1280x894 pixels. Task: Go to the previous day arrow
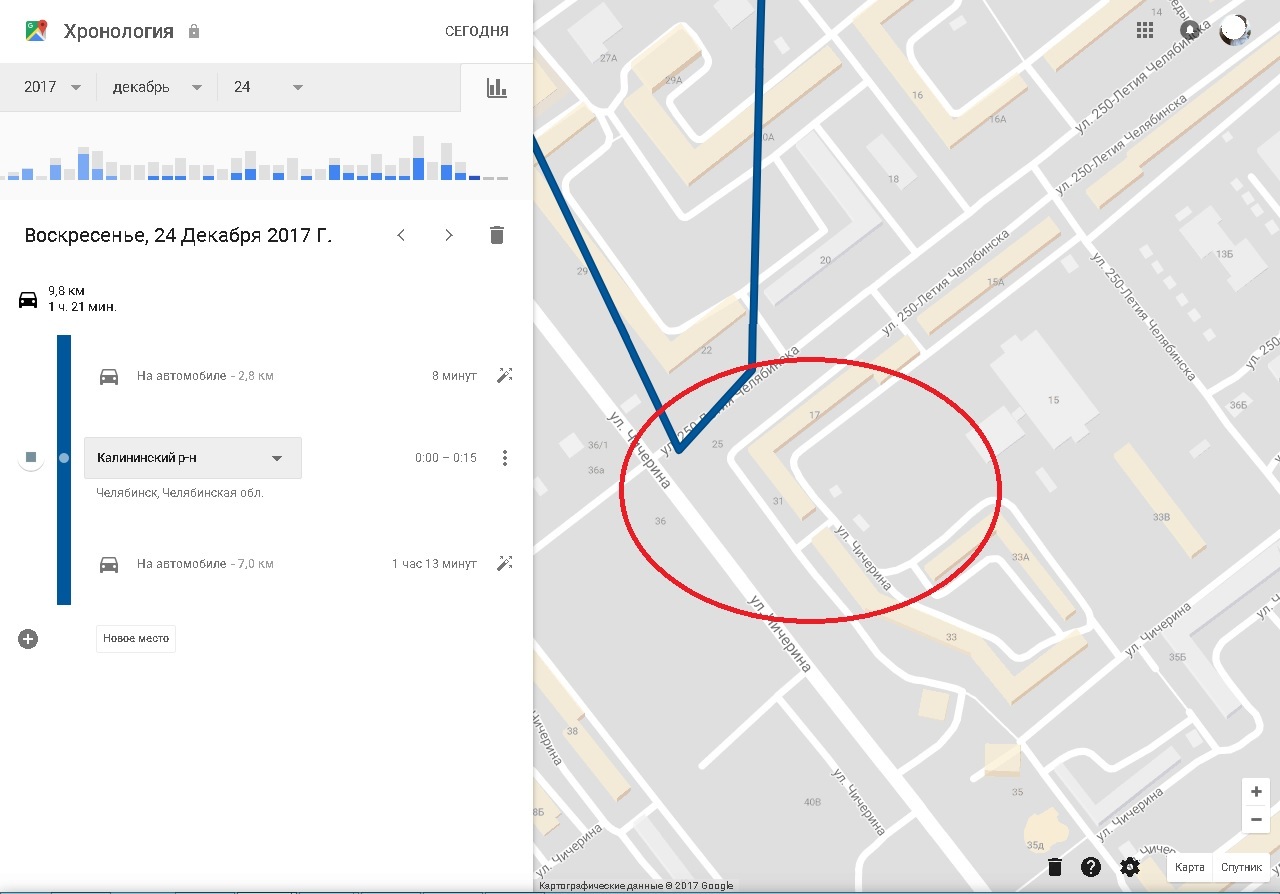click(401, 235)
